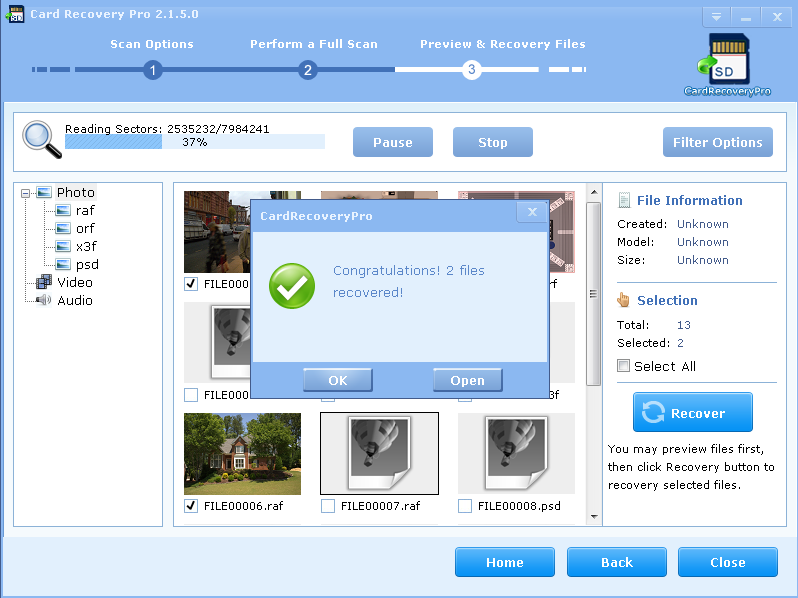Image resolution: width=798 pixels, height=598 pixels.
Task: Click the Selected value 2
Action: coord(680,343)
